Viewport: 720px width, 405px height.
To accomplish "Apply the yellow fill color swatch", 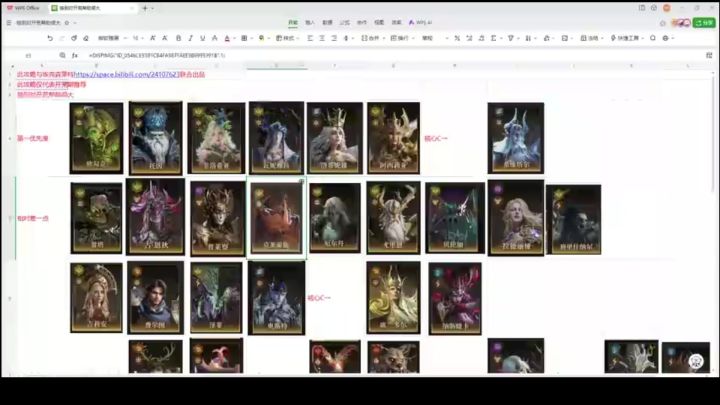I will coord(261,38).
